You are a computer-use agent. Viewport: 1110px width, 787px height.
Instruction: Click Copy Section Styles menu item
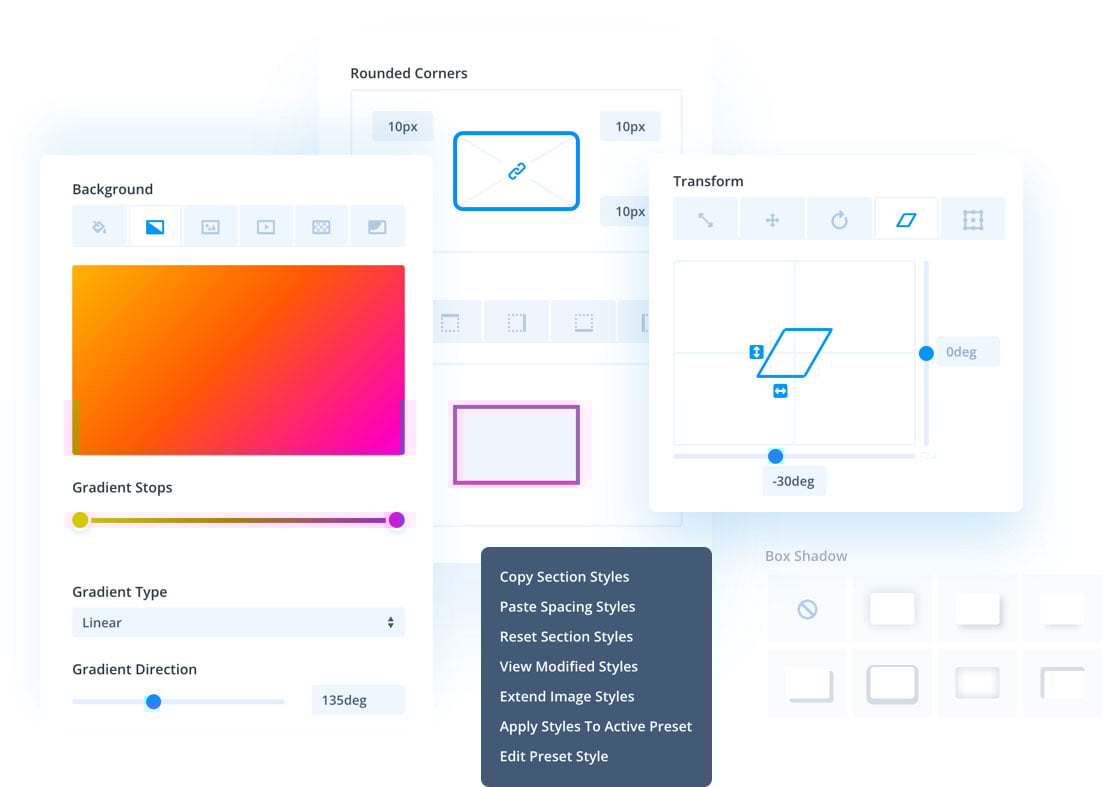564,577
